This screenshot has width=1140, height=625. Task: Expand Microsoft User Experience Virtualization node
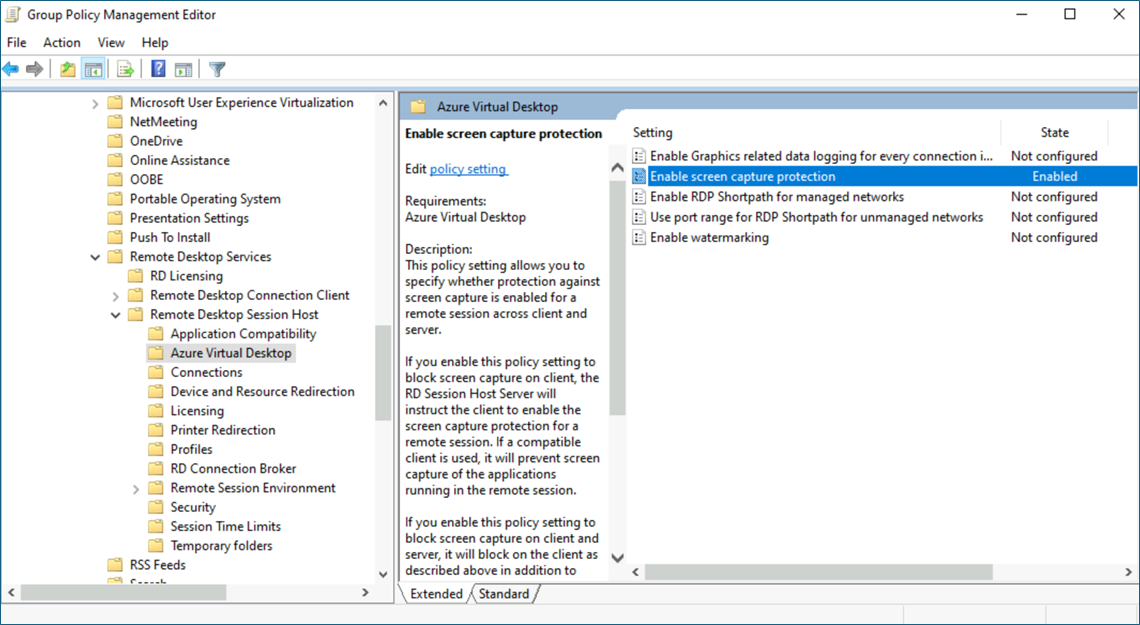[95, 103]
